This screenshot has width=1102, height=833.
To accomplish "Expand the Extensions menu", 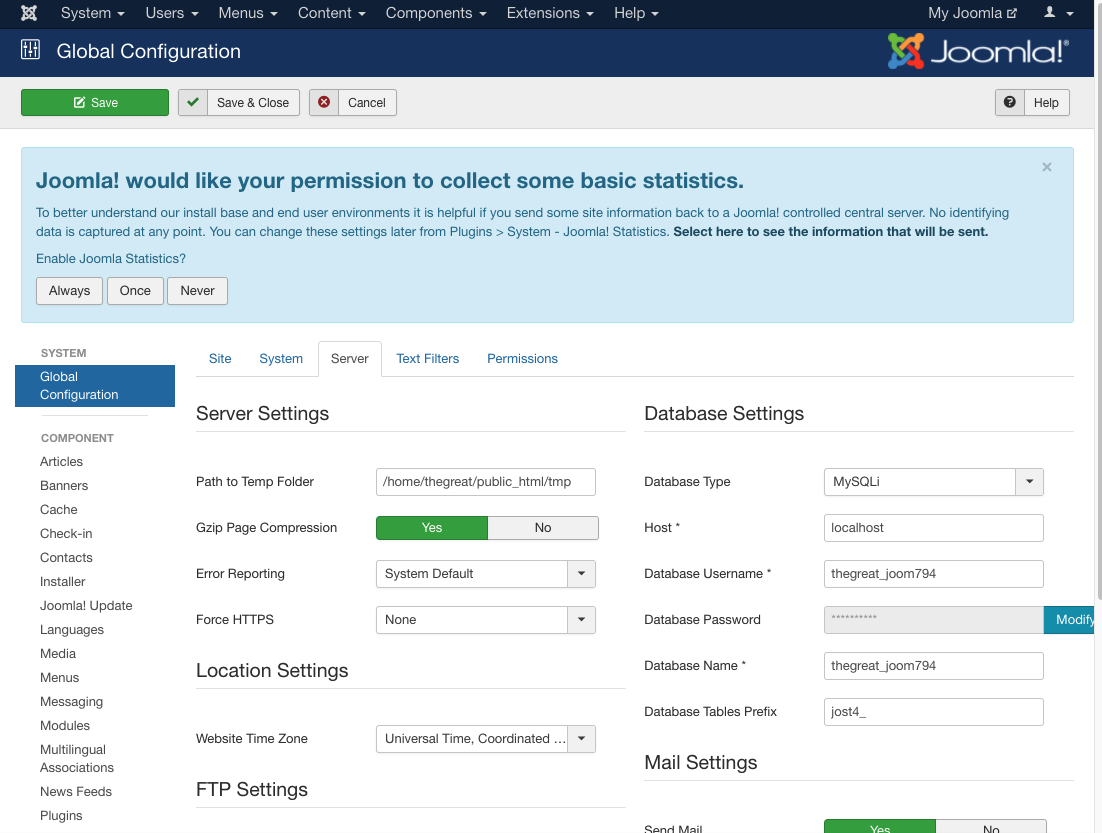I will pyautogui.click(x=550, y=13).
